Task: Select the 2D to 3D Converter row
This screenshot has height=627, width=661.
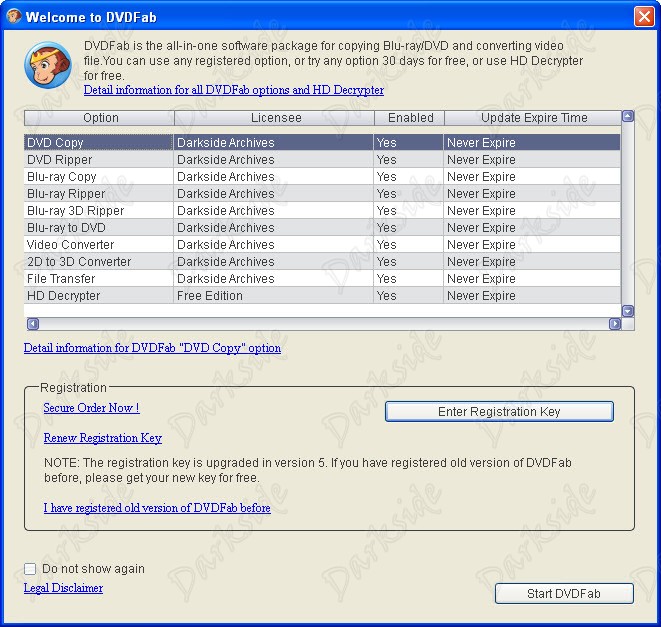Action: click(322, 261)
